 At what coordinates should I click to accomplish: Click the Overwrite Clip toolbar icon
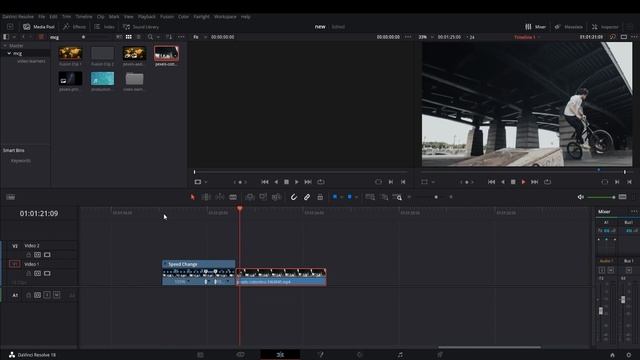click(x=263, y=197)
